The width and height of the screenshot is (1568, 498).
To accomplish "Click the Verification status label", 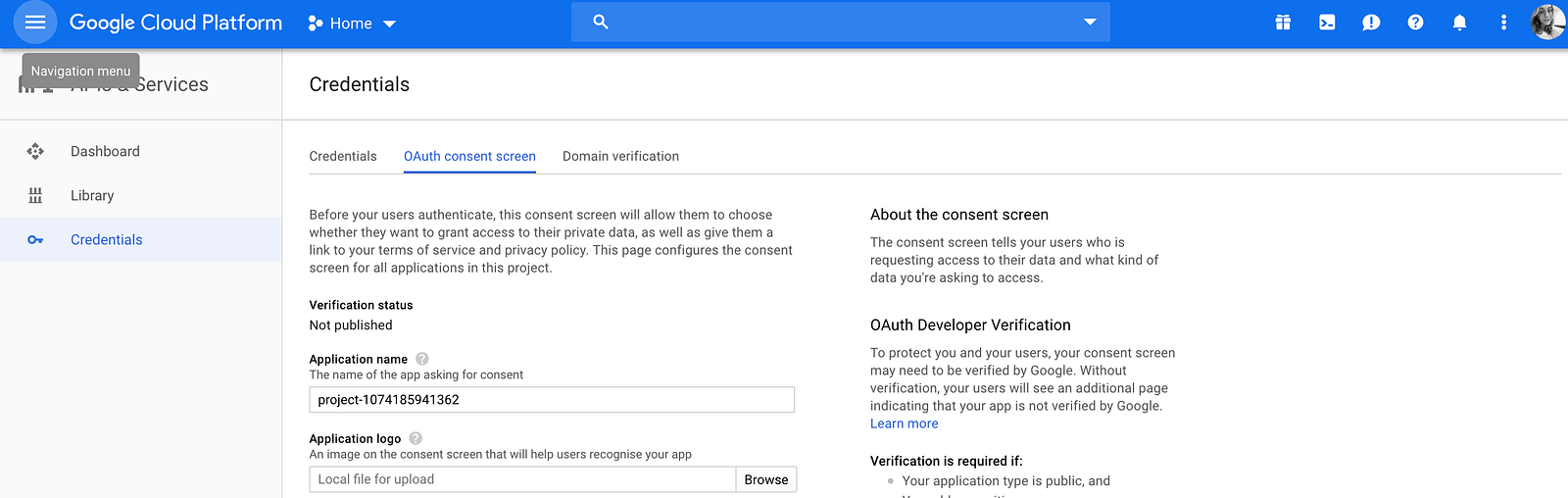I will [362, 305].
